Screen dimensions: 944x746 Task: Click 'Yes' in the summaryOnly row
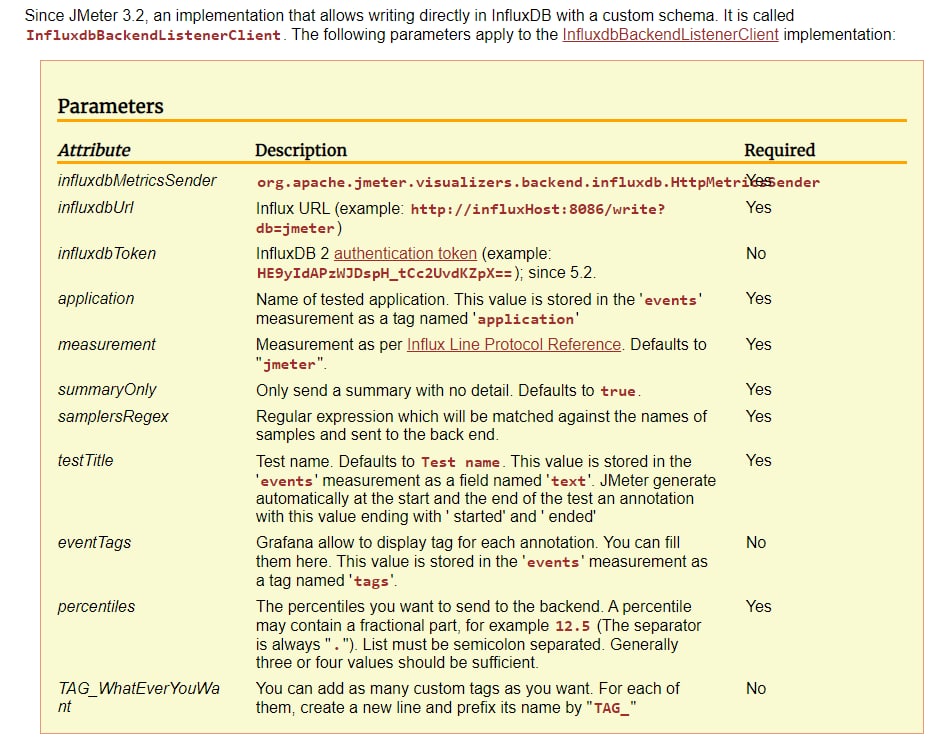pyautogui.click(x=759, y=390)
